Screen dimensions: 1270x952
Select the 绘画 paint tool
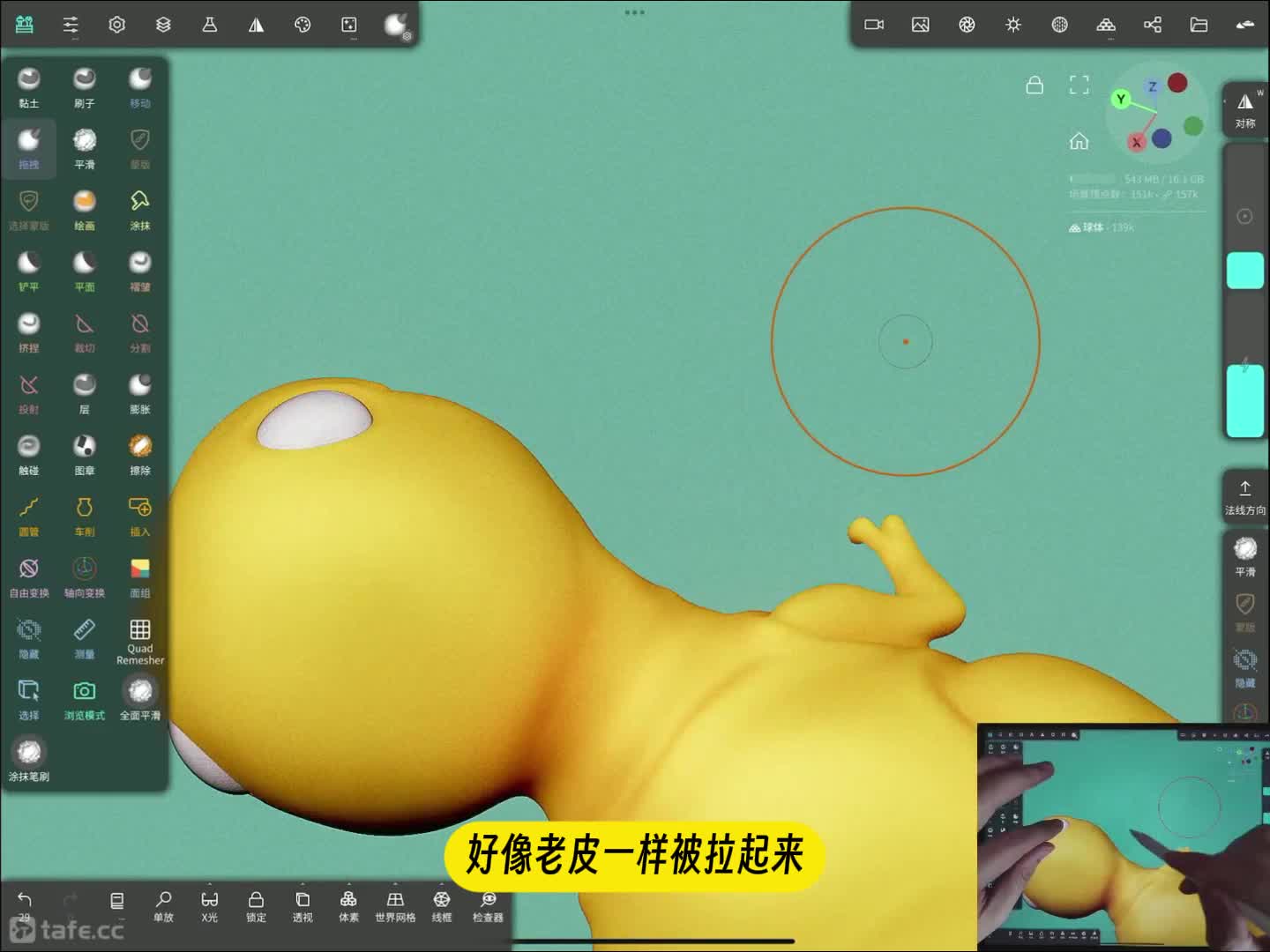coord(85,210)
